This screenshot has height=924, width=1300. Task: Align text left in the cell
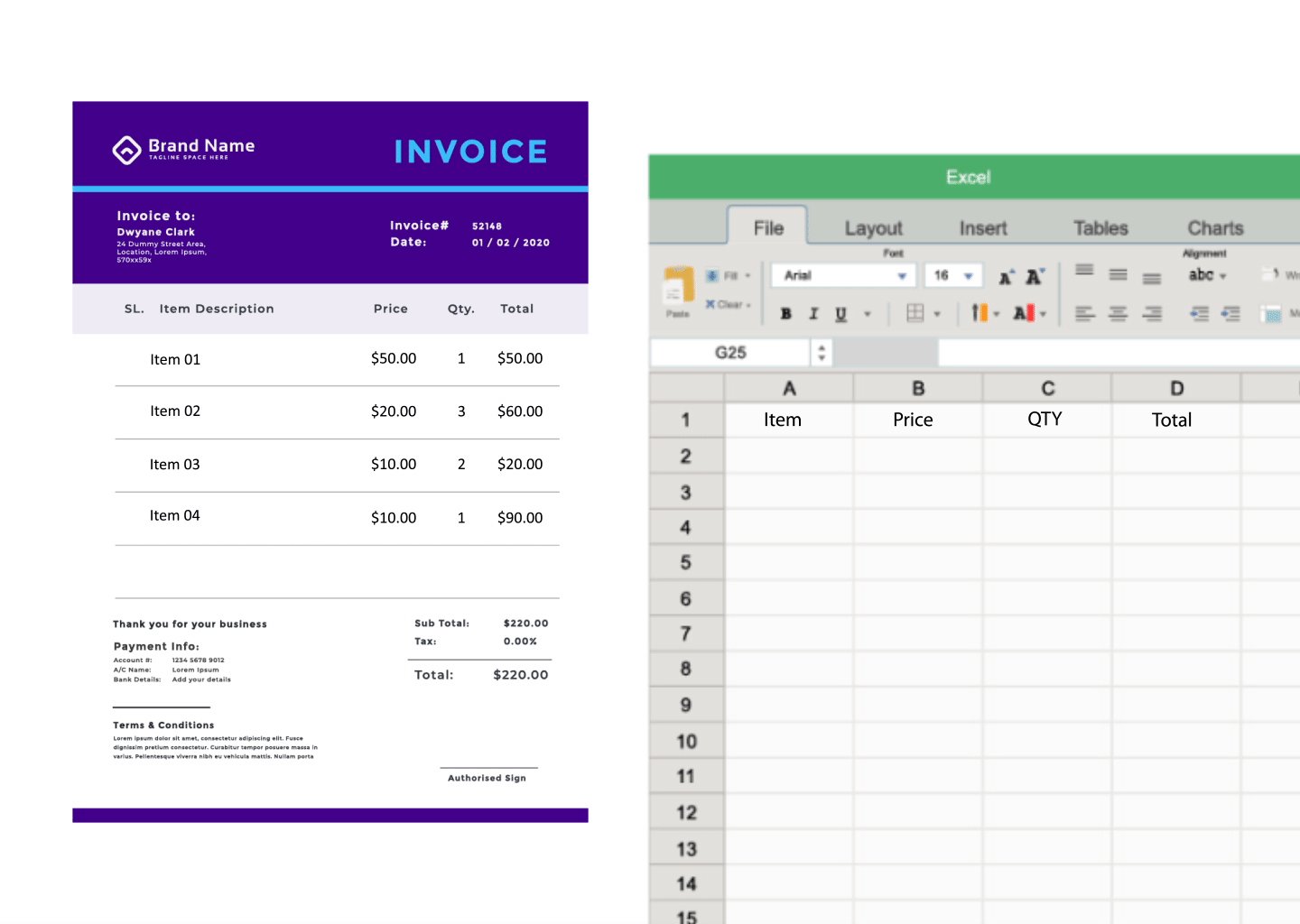coord(1084,314)
